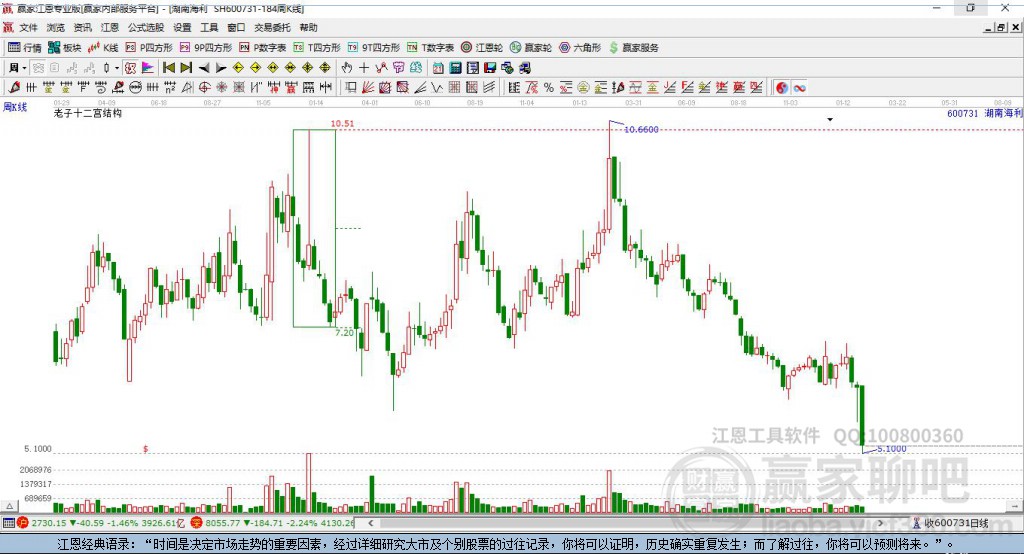The width and height of the screenshot is (1024, 554).
Task: Select the red pencil drawing tool
Action: point(14,88)
